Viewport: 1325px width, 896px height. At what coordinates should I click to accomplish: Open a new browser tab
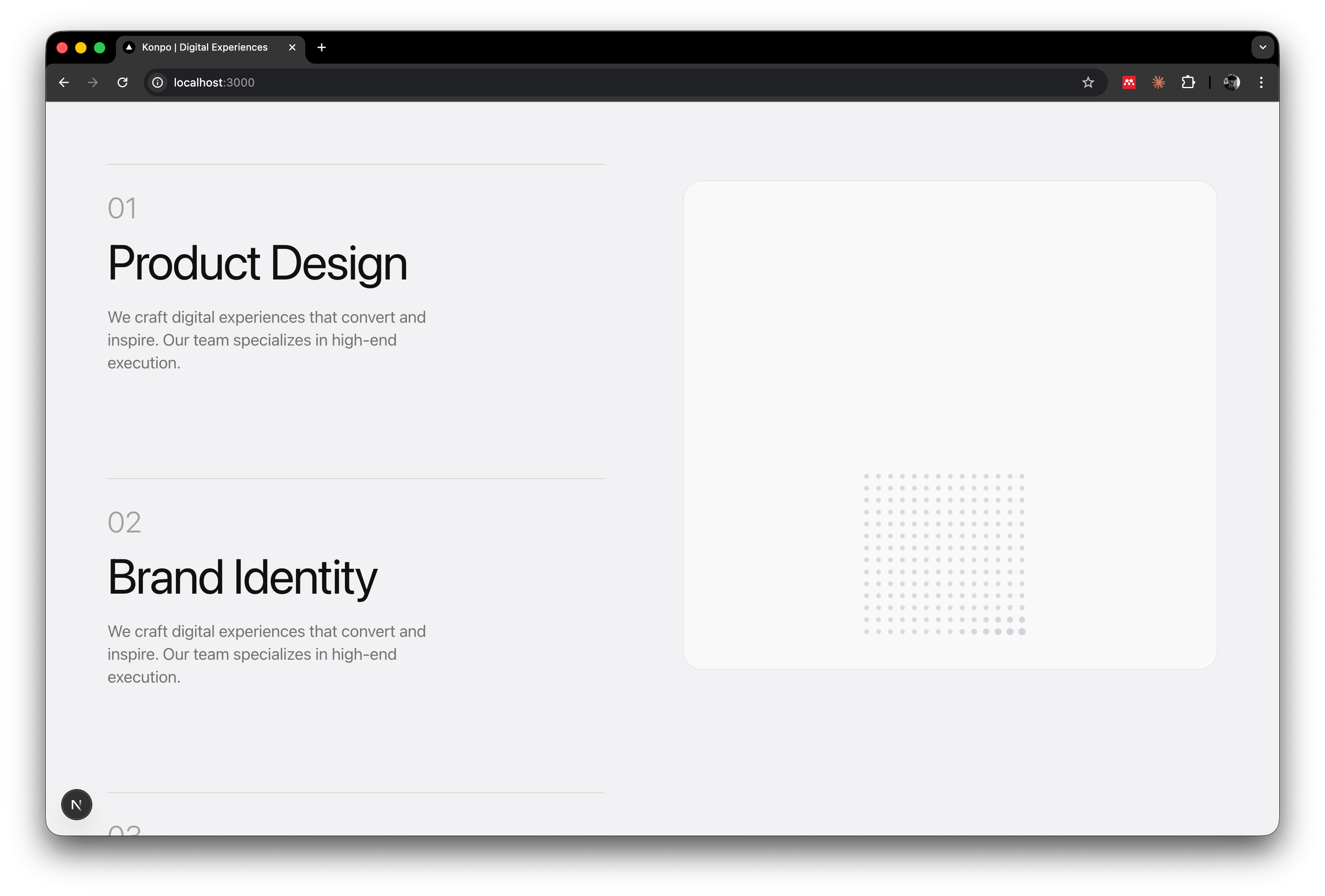(322, 47)
